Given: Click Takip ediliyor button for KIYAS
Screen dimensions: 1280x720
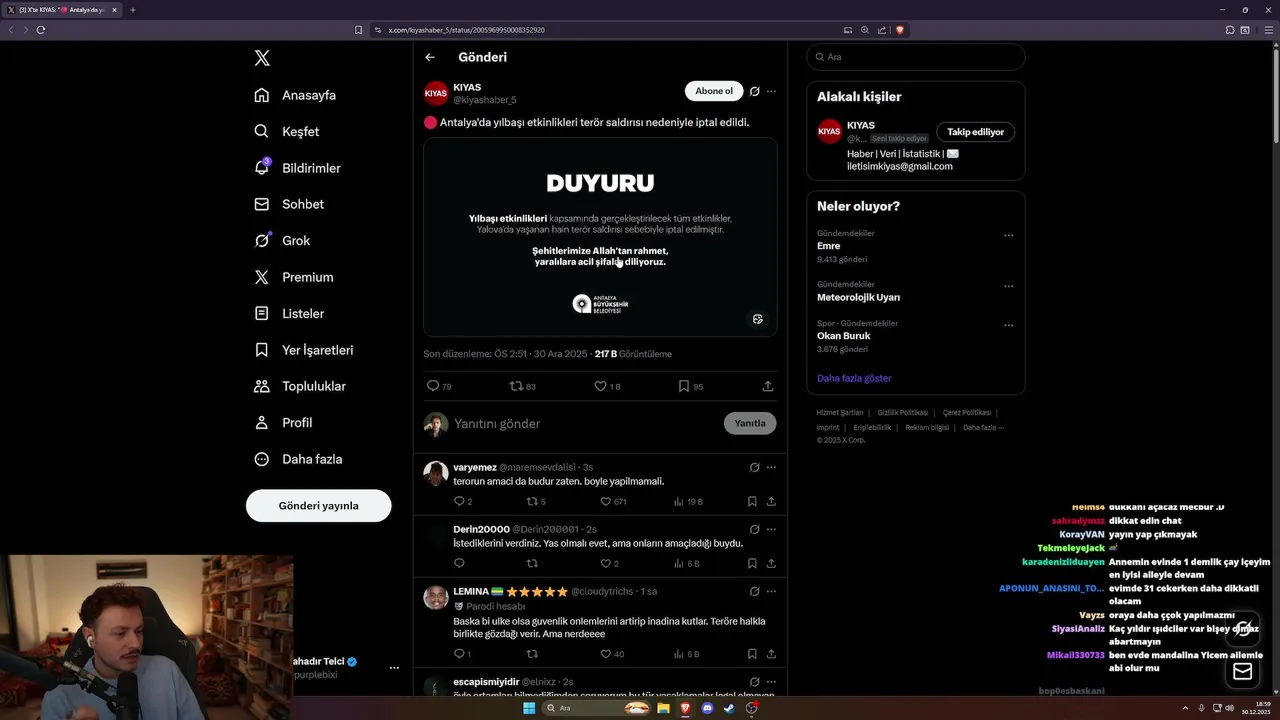Looking at the screenshot, I should click(975, 132).
